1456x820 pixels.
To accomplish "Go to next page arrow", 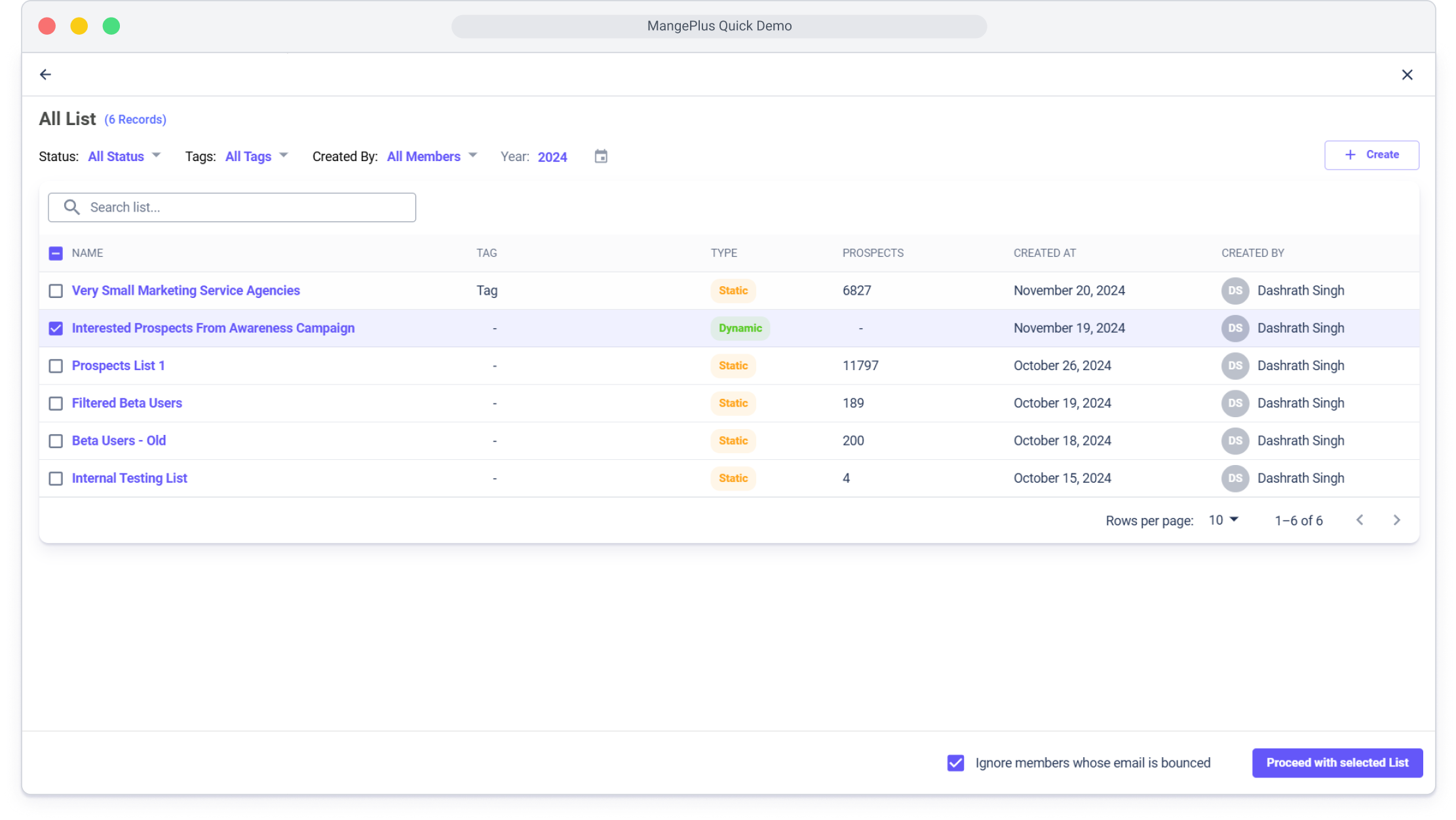I will click(x=1396, y=520).
